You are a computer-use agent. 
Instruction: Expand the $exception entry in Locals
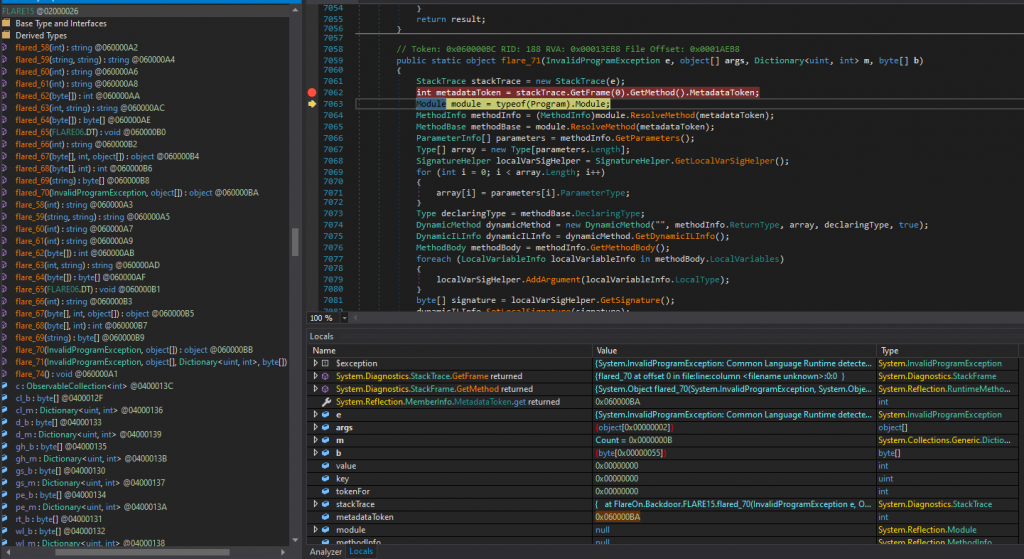(x=317, y=364)
